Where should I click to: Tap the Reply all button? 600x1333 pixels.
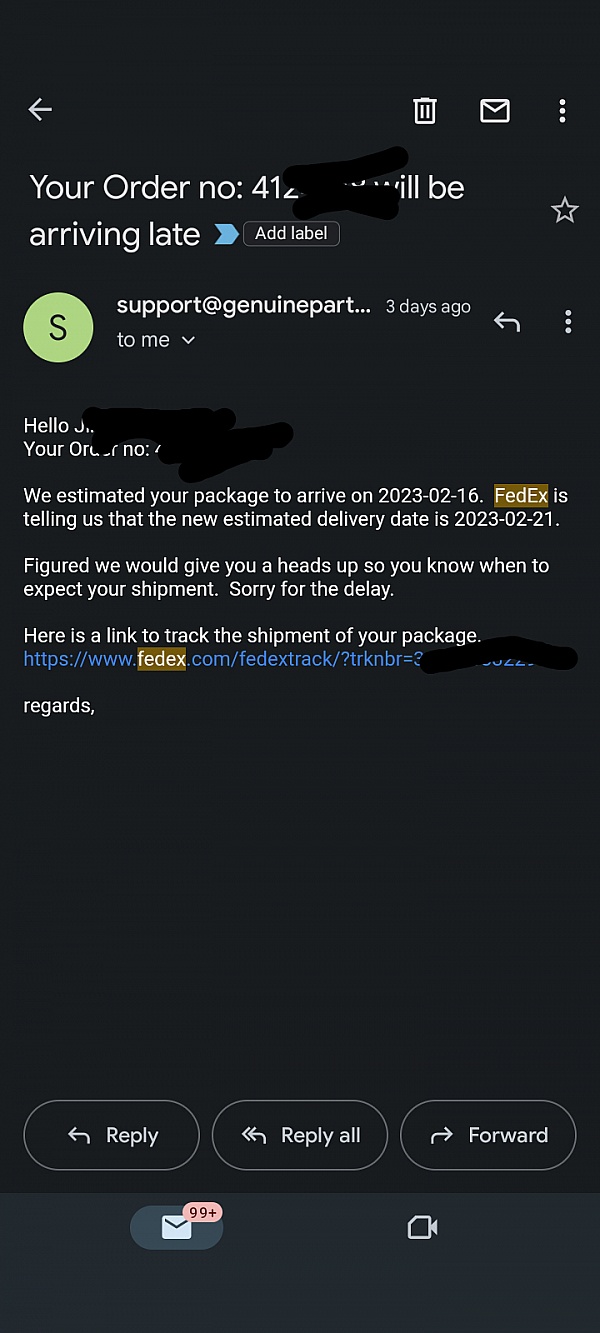coord(300,1135)
